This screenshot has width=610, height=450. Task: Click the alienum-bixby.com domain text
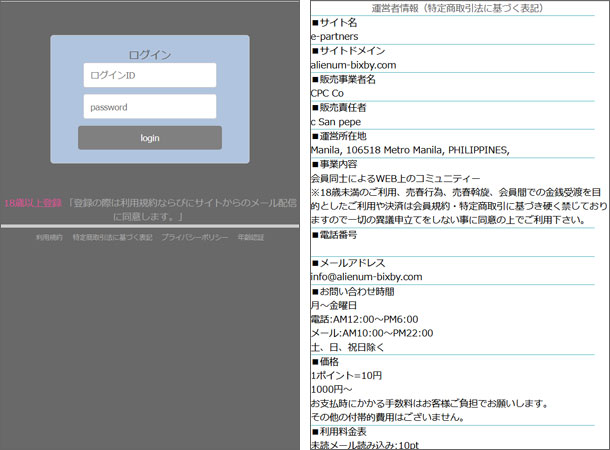point(353,65)
